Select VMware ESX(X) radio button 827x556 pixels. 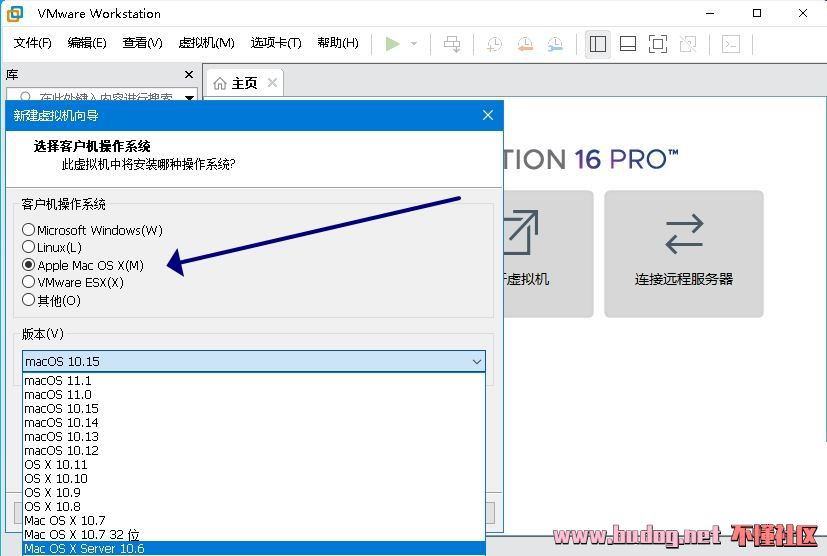point(28,282)
